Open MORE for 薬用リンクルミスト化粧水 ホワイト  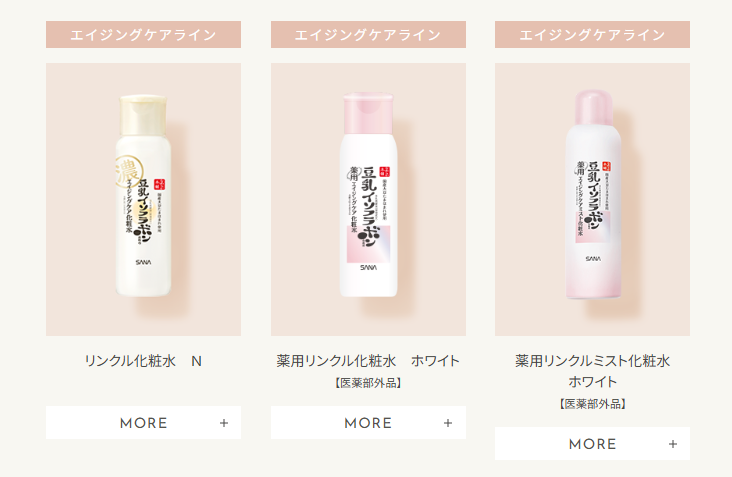(592, 443)
